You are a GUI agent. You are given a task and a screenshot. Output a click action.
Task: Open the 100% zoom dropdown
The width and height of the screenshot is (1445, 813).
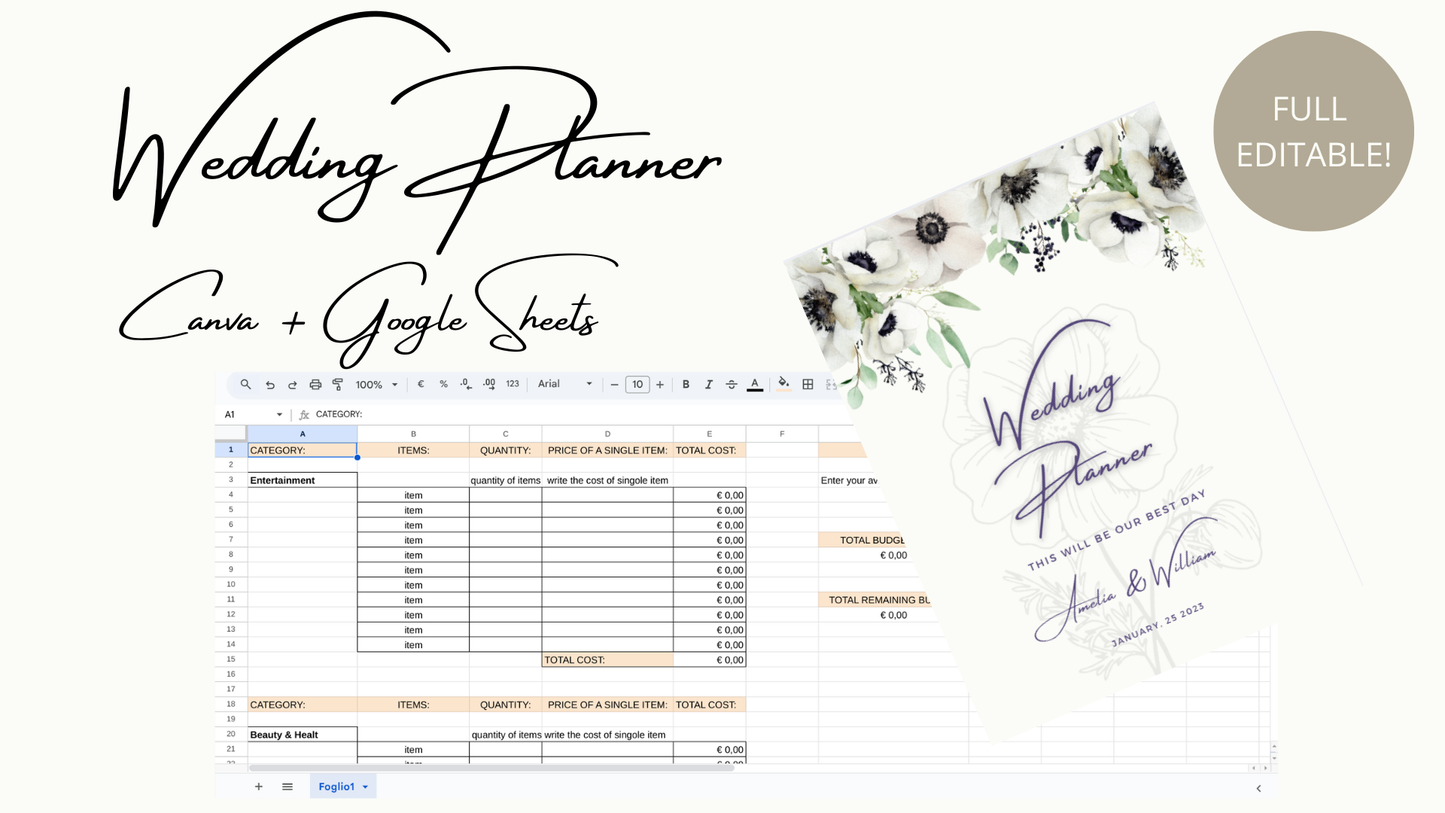tap(377, 384)
